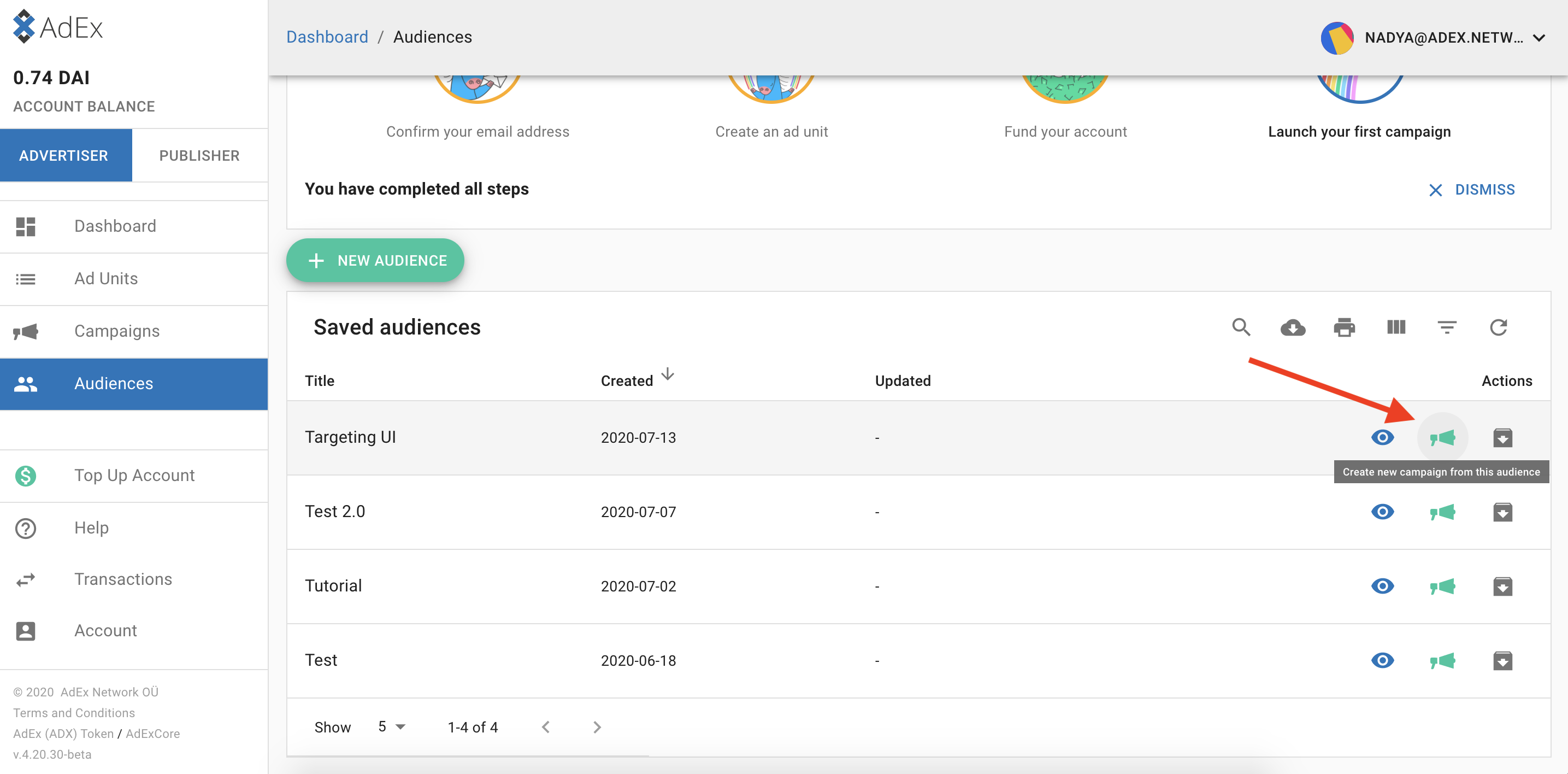Open the Terms and Conditions link
The height and width of the screenshot is (774, 1568).
coord(74,712)
